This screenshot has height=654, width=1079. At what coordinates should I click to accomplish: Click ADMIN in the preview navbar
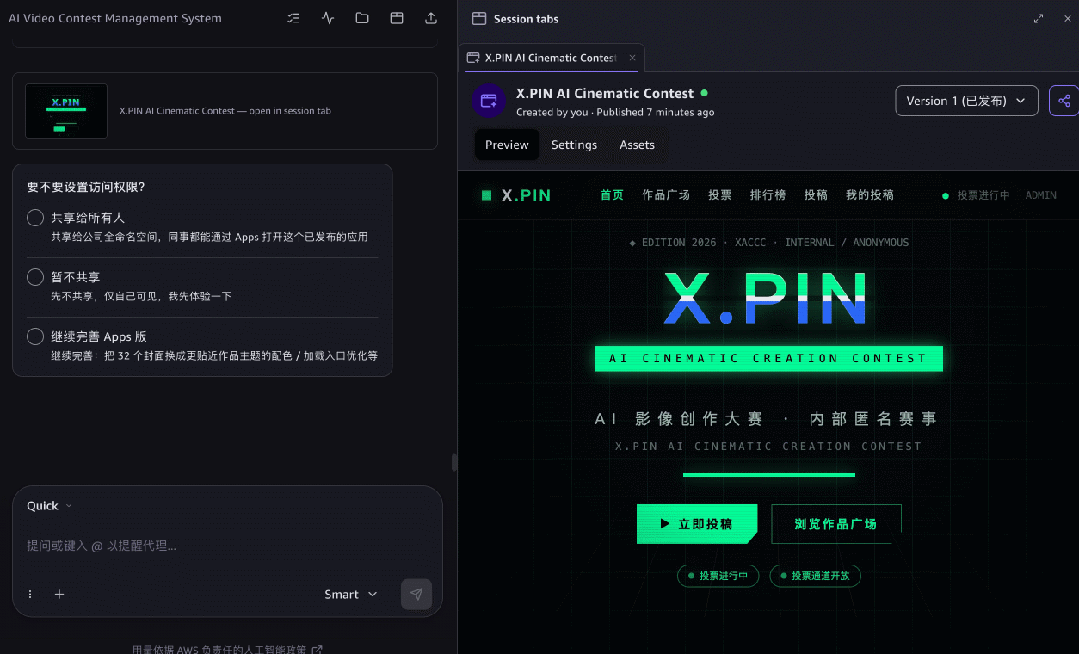click(1041, 196)
